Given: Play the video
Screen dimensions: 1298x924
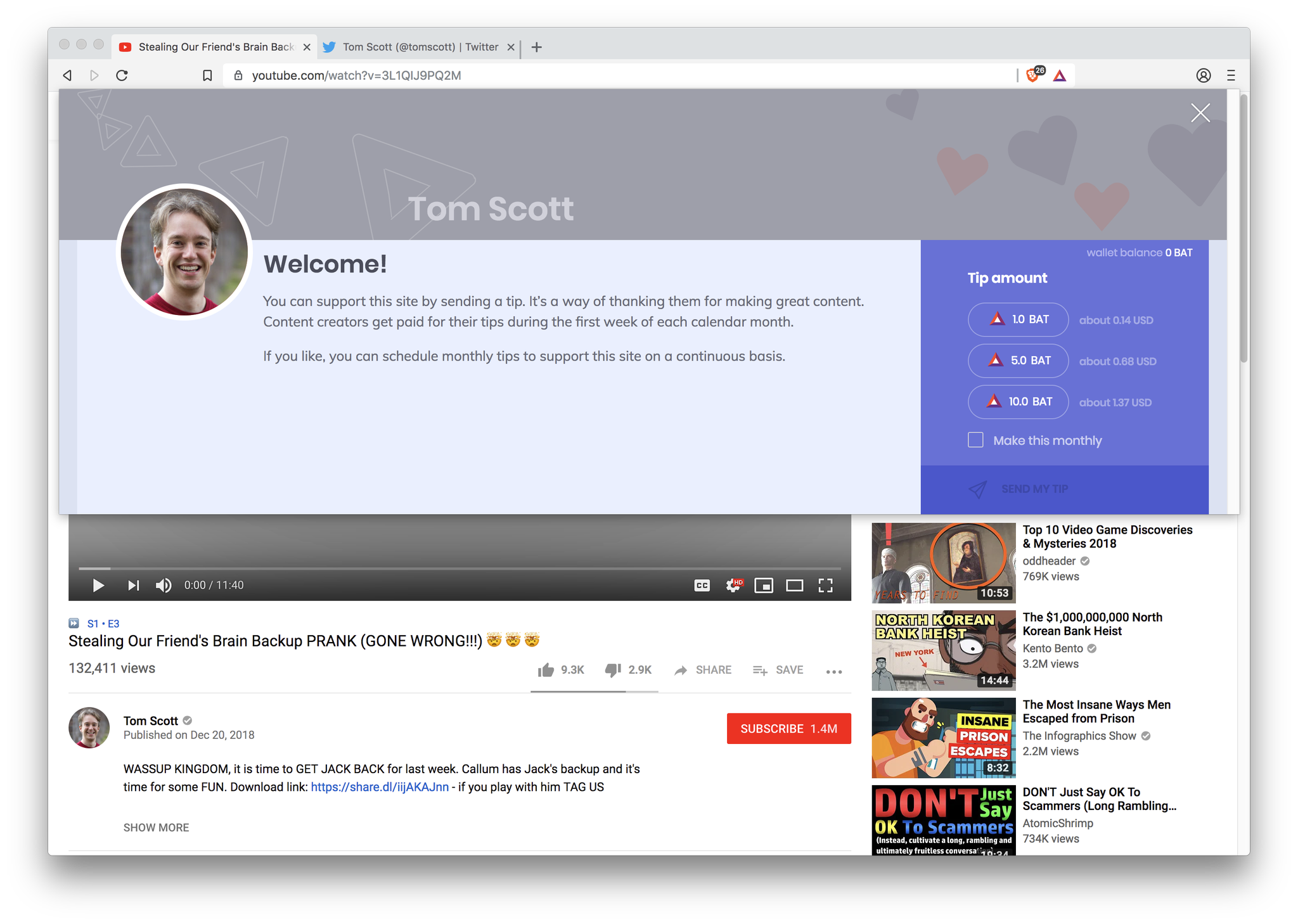Looking at the screenshot, I should click(x=98, y=585).
